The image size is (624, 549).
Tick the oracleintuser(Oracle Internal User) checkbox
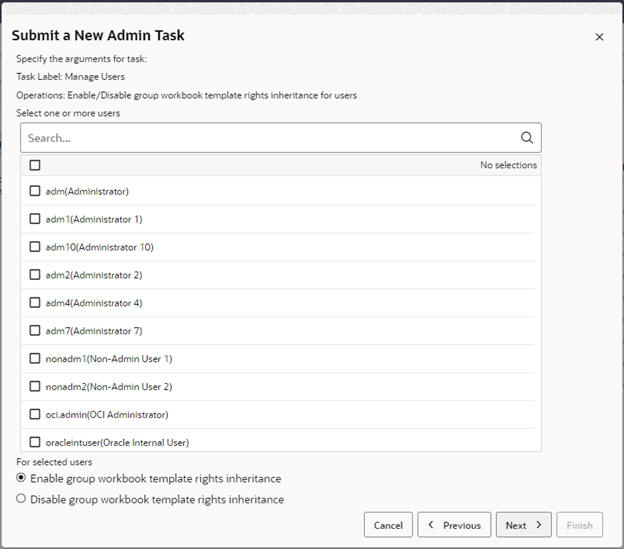click(35, 442)
